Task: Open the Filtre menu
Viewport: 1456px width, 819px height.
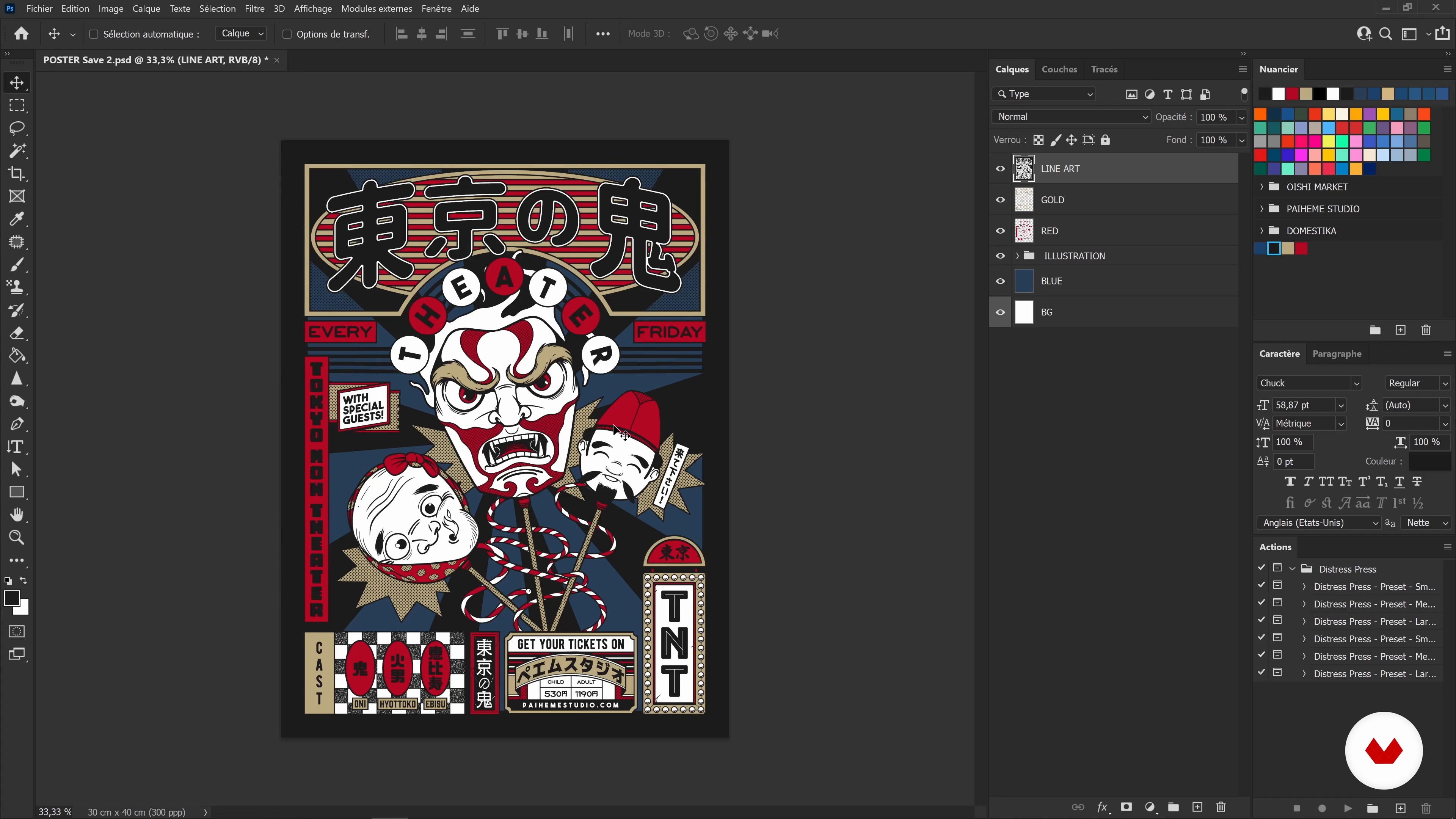Action: click(254, 8)
